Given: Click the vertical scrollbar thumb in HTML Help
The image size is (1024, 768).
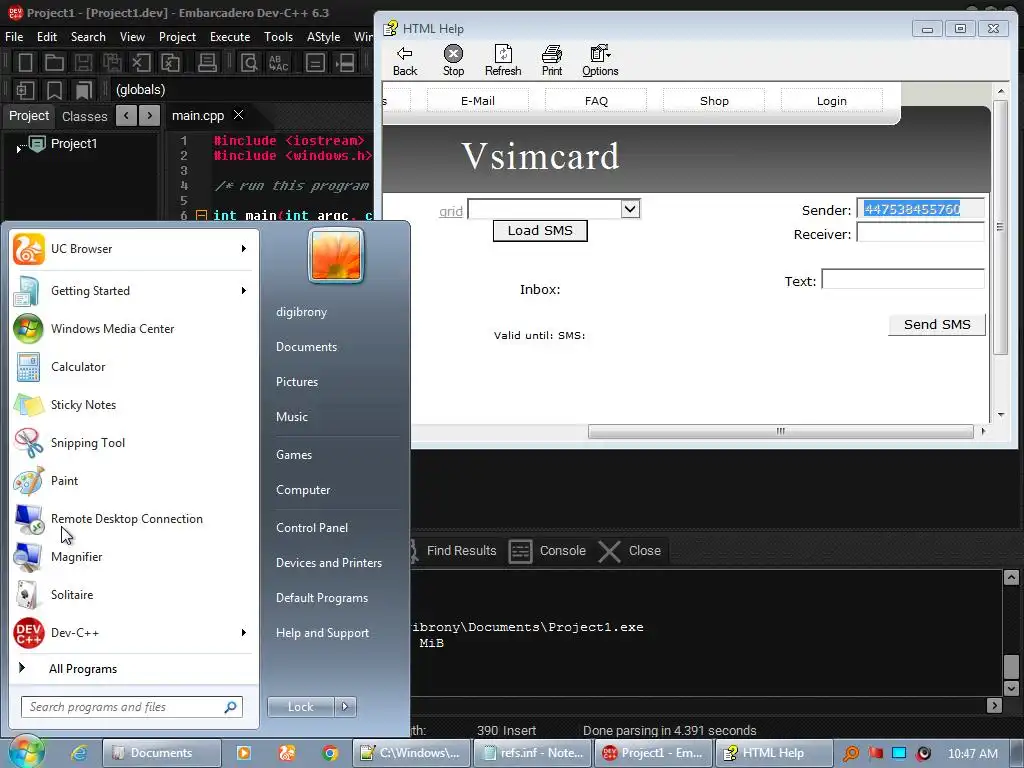Looking at the screenshot, I should [1000, 227].
